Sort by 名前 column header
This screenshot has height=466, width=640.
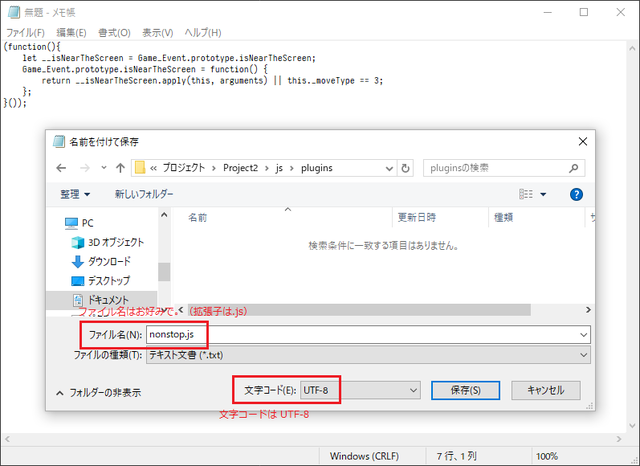(x=198, y=217)
